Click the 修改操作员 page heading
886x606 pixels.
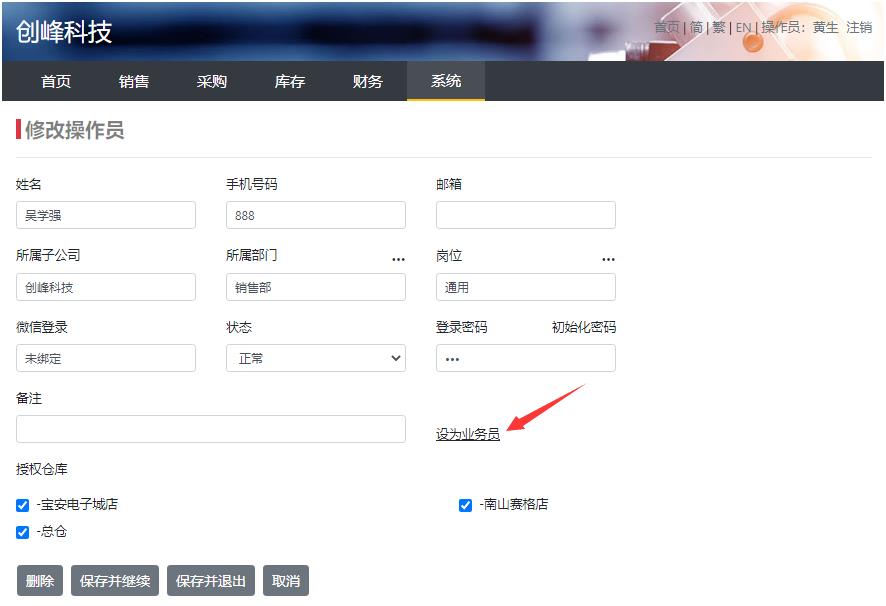(74, 129)
